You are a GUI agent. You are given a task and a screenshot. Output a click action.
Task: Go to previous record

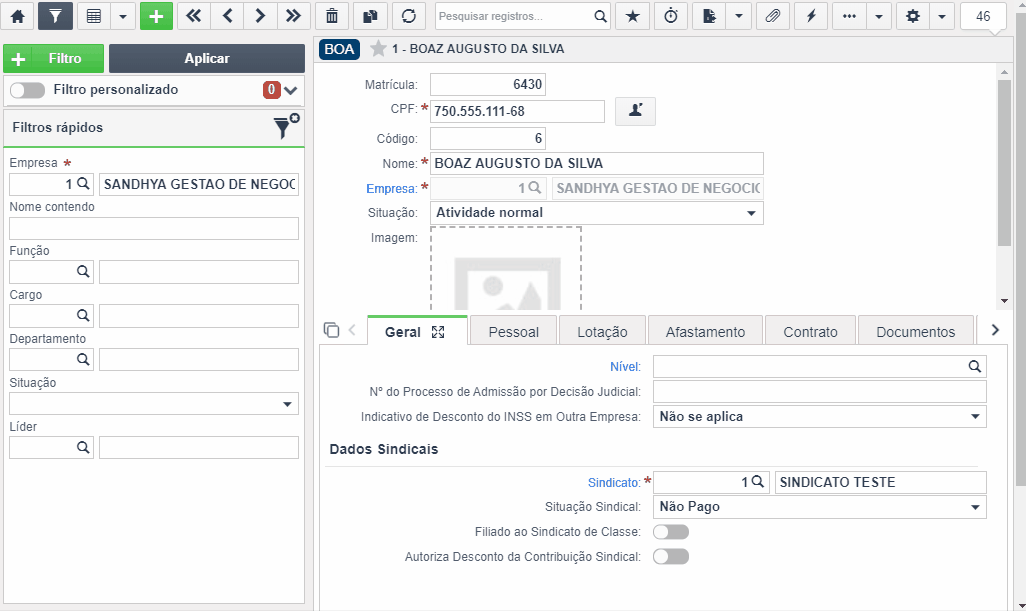[x=228, y=16]
